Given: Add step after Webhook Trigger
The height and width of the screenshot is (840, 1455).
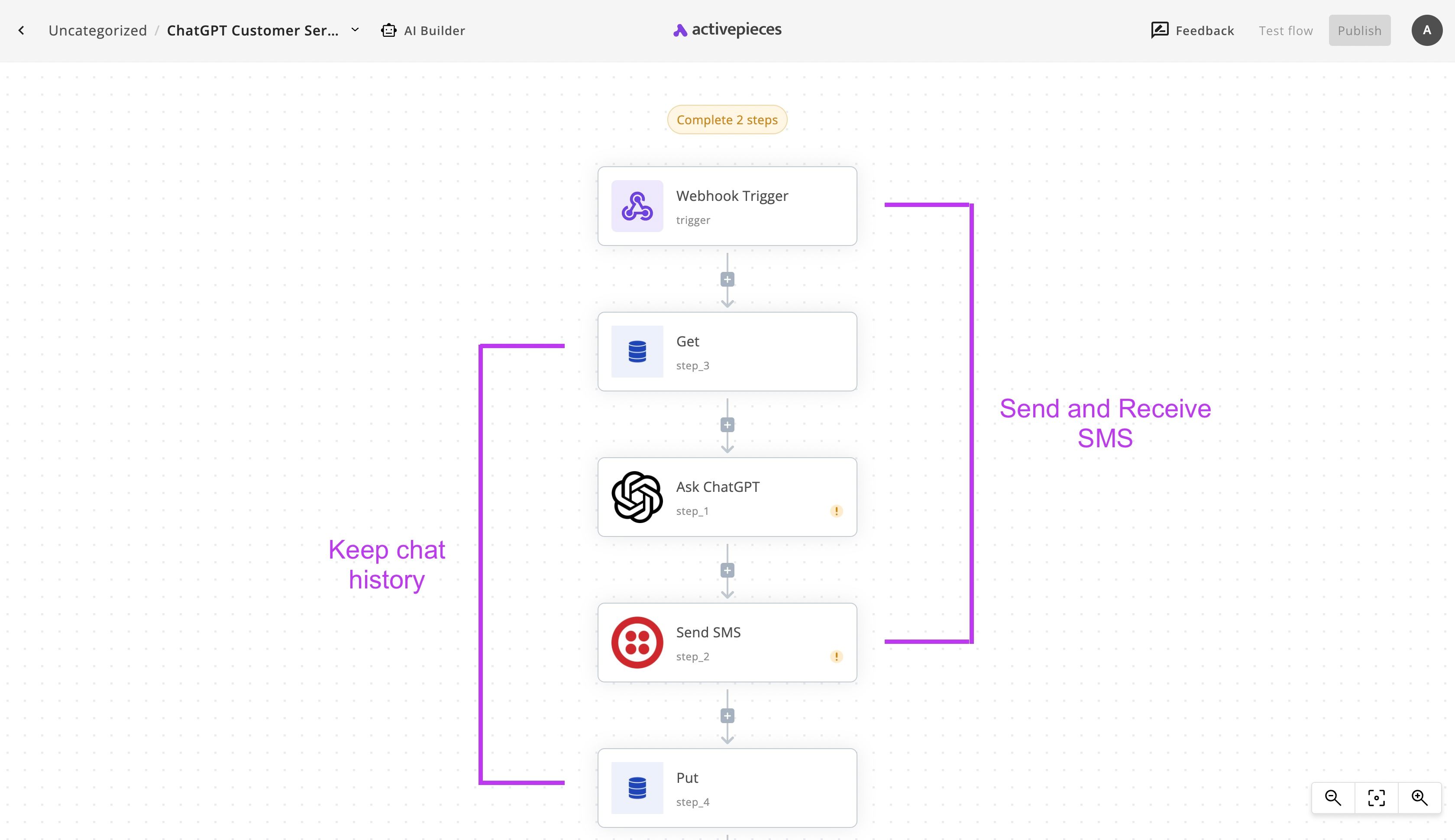Looking at the screenshot, I should pyautogui.click(x=727, y=280).
